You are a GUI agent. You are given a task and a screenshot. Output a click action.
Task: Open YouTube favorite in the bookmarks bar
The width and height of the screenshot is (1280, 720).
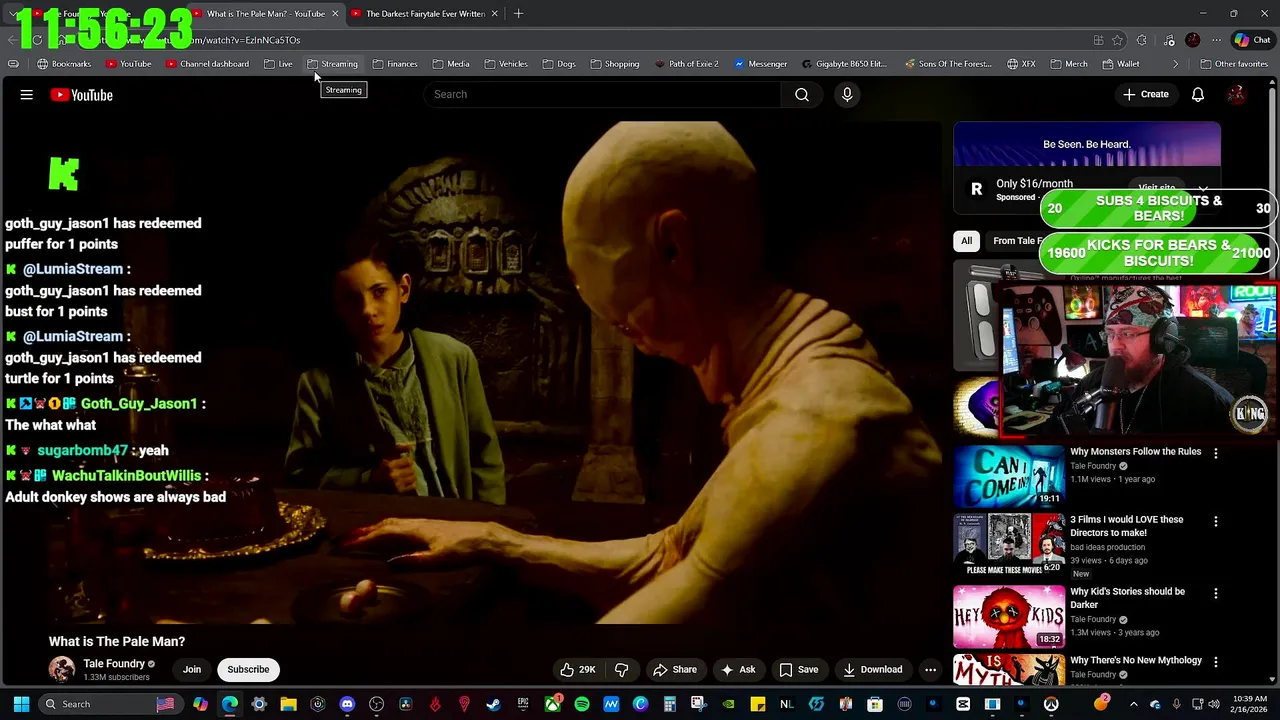coord(129,64)
